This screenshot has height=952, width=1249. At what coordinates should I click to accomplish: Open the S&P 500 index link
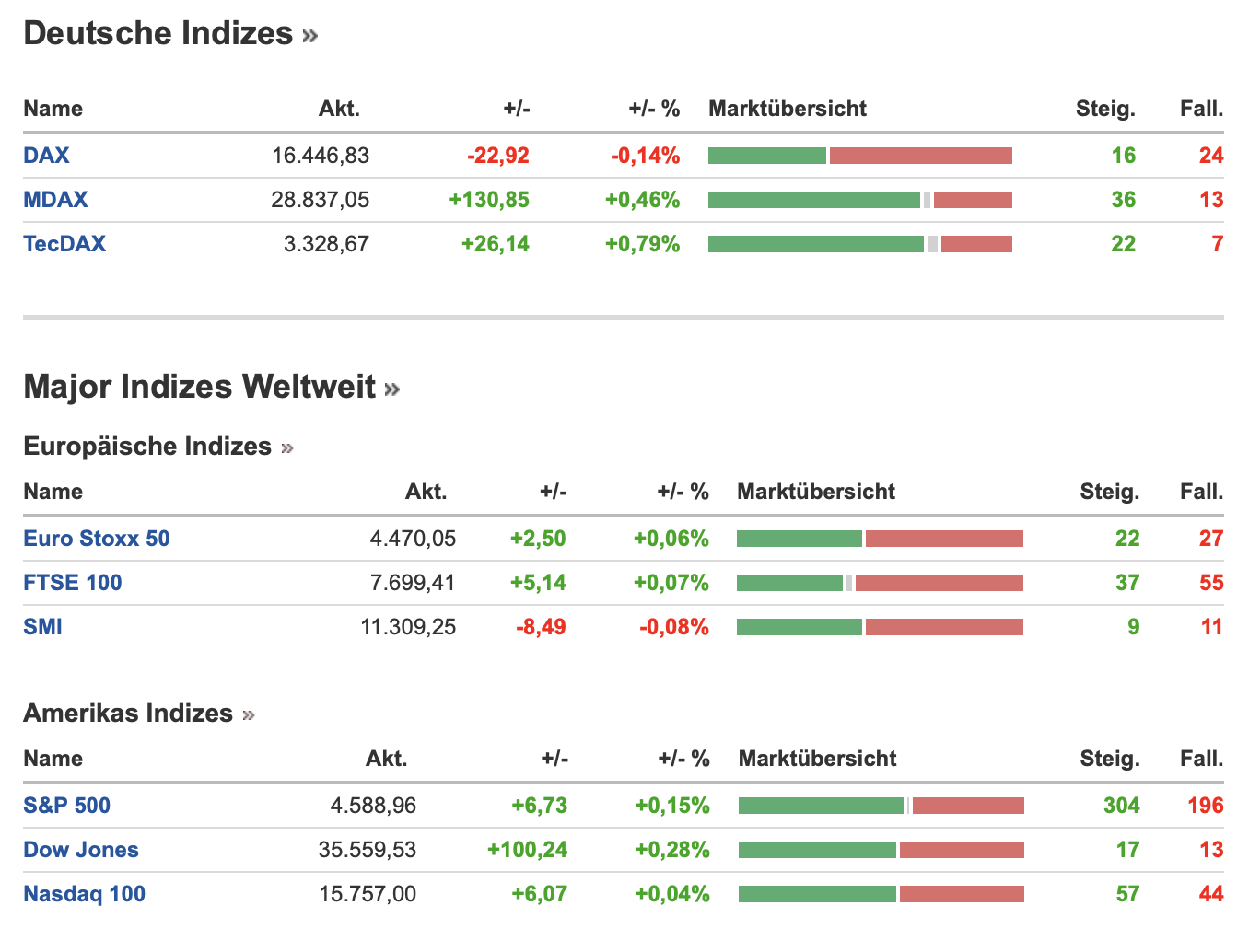click(x=67, y=806)
